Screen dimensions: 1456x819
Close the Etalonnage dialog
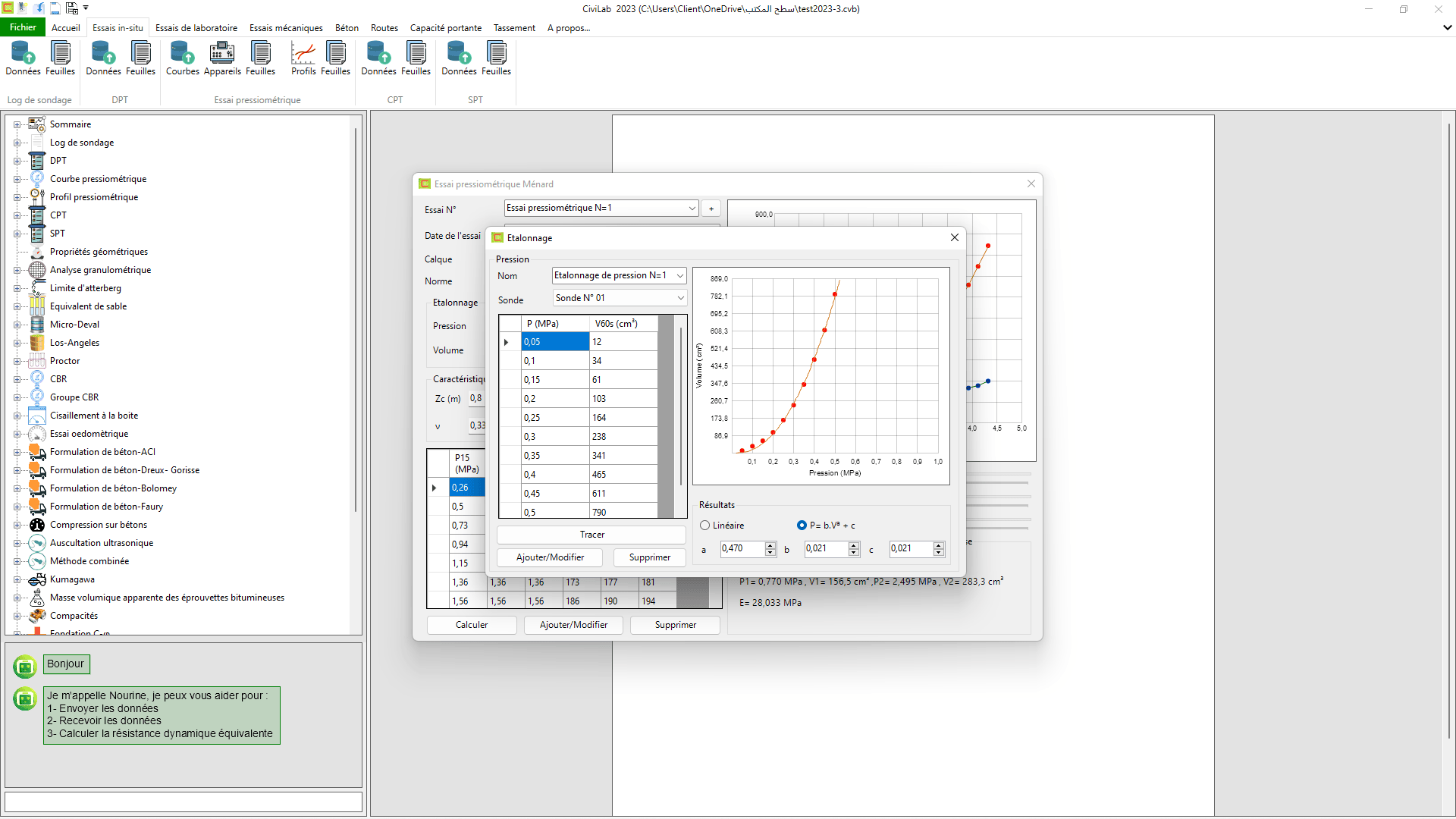coord(954,238)
